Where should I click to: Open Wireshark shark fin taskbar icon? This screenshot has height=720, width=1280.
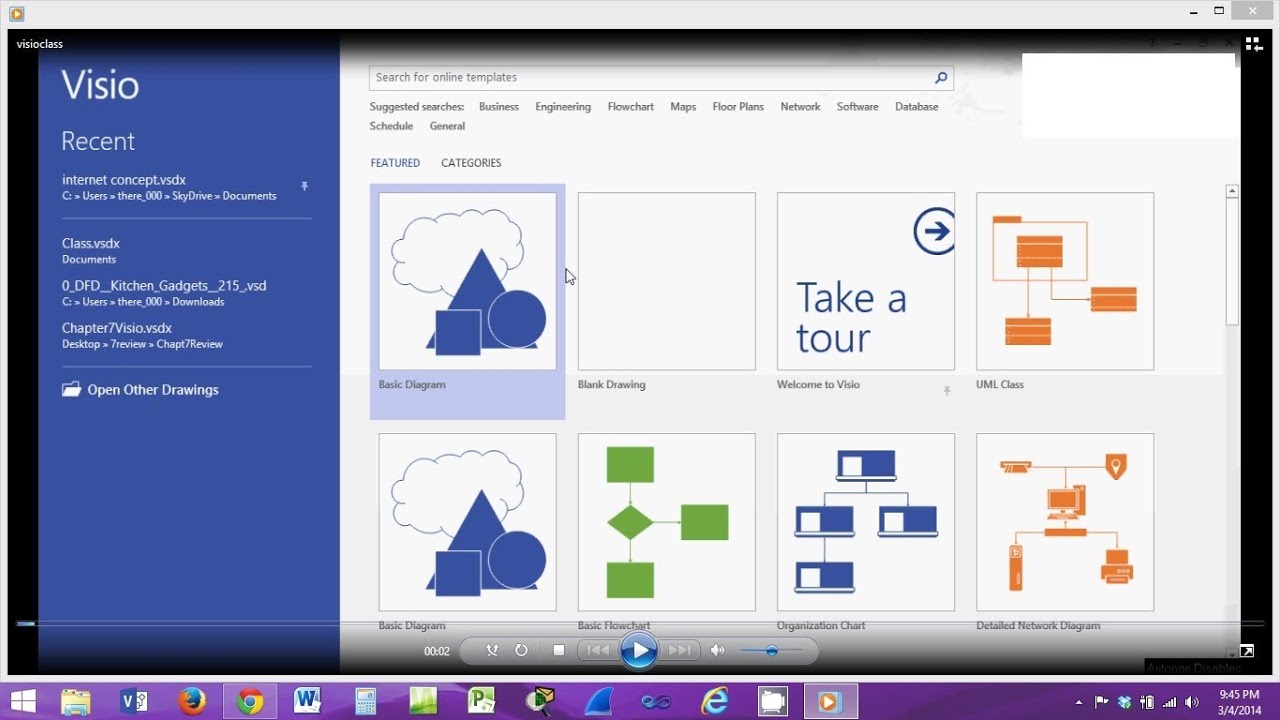tap(598, 701)
